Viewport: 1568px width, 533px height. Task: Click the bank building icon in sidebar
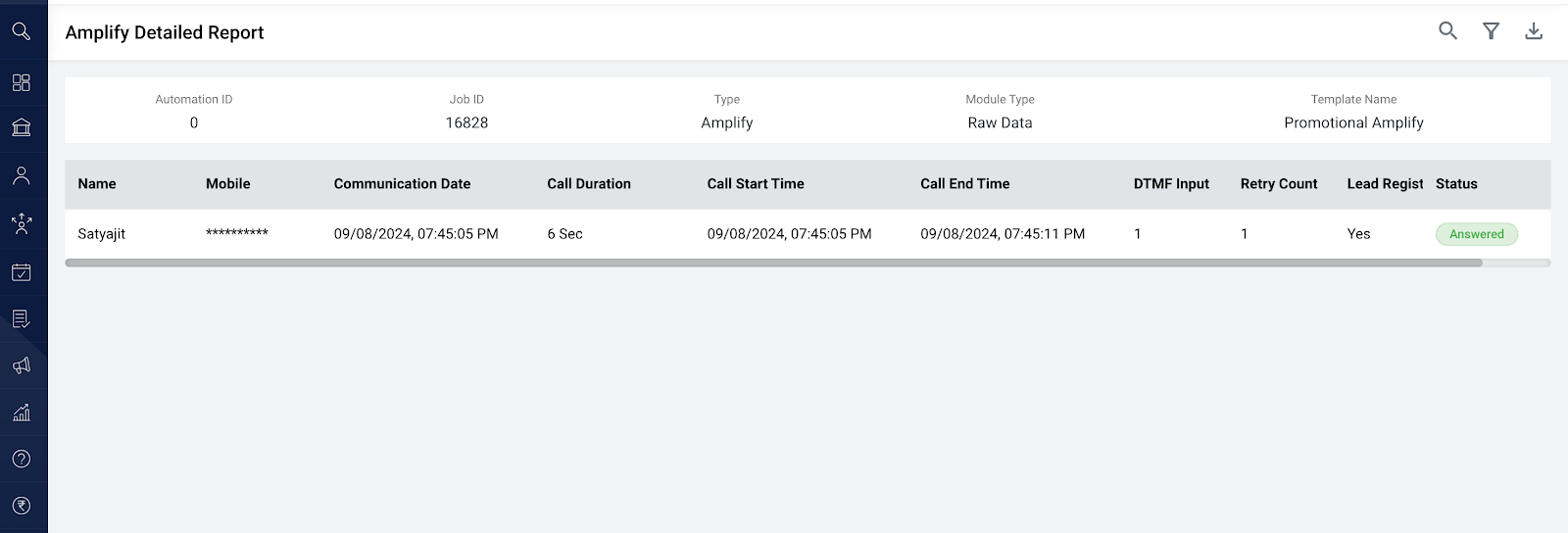click(x=22, y=127)
